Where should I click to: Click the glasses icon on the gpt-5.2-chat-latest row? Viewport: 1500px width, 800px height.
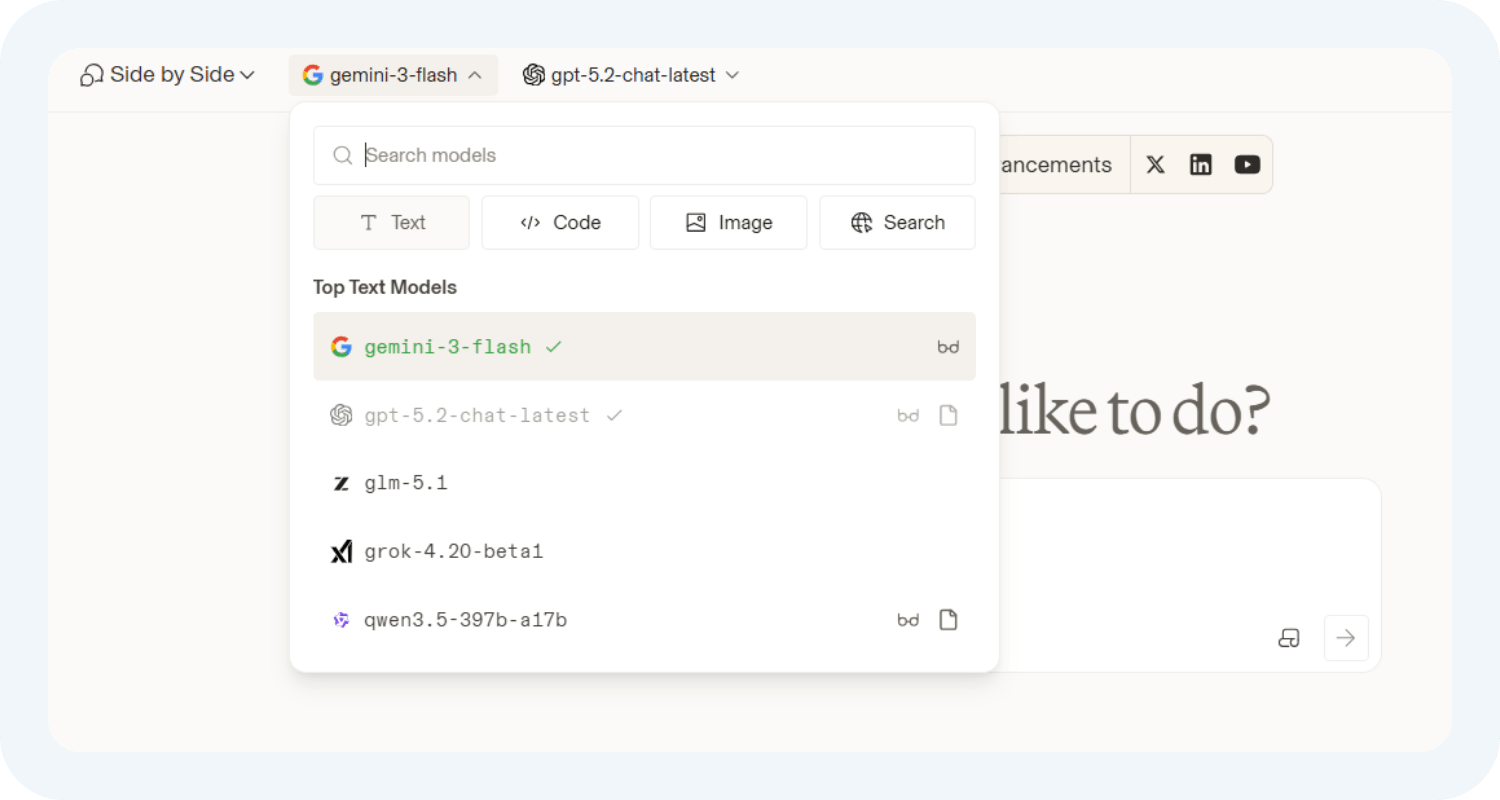click(908, 415)
